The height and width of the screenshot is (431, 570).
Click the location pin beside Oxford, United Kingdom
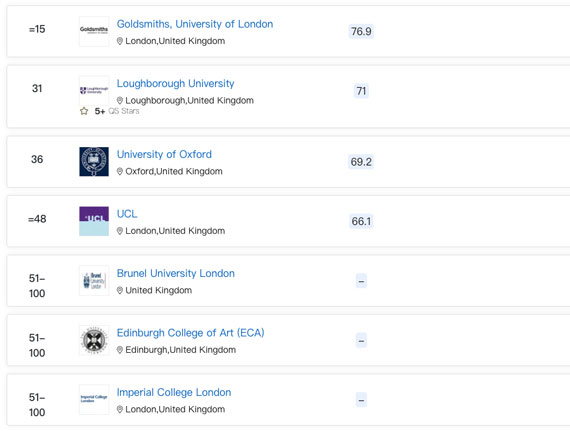pyautogui.click(x=120, y=171)
